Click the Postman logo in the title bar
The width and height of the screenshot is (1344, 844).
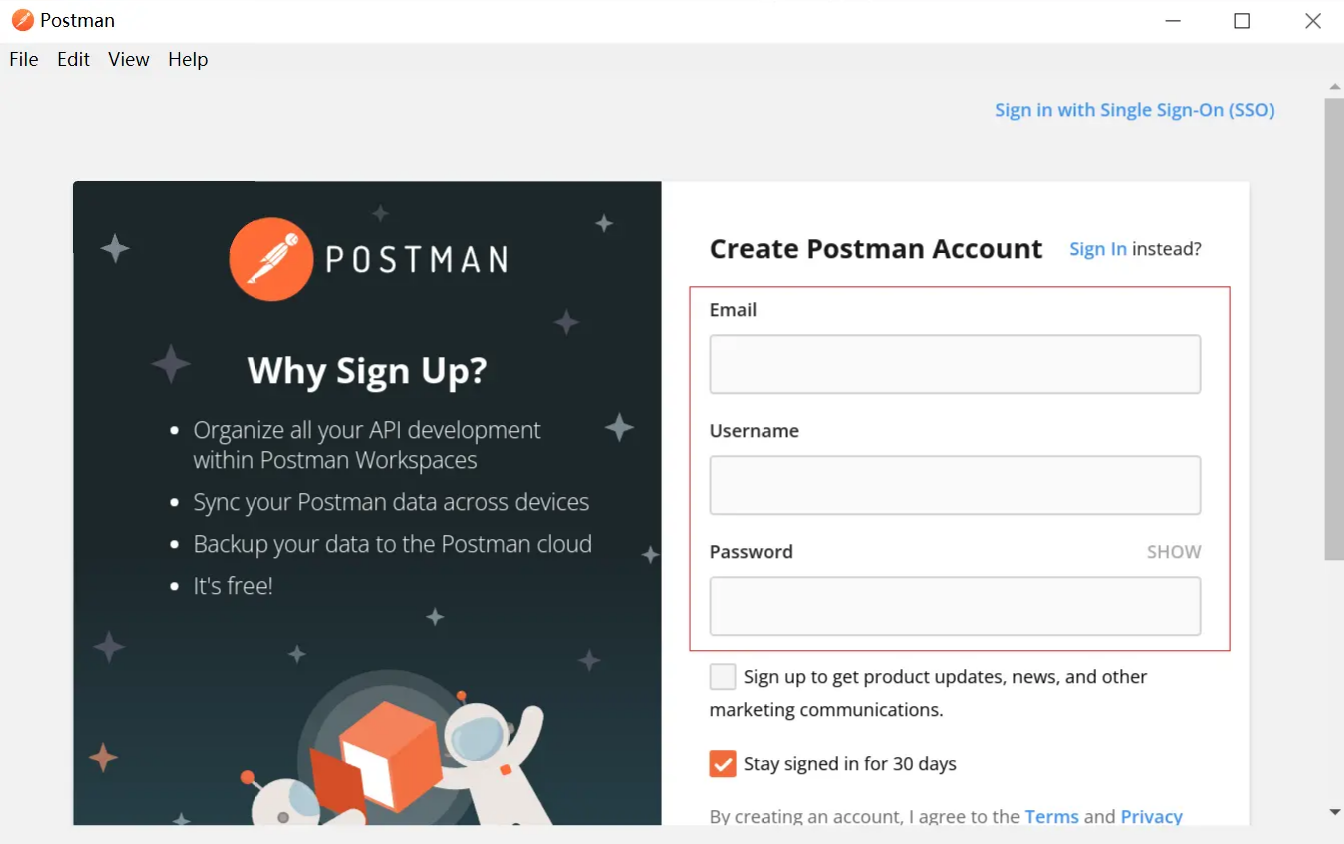coord(22,20)
